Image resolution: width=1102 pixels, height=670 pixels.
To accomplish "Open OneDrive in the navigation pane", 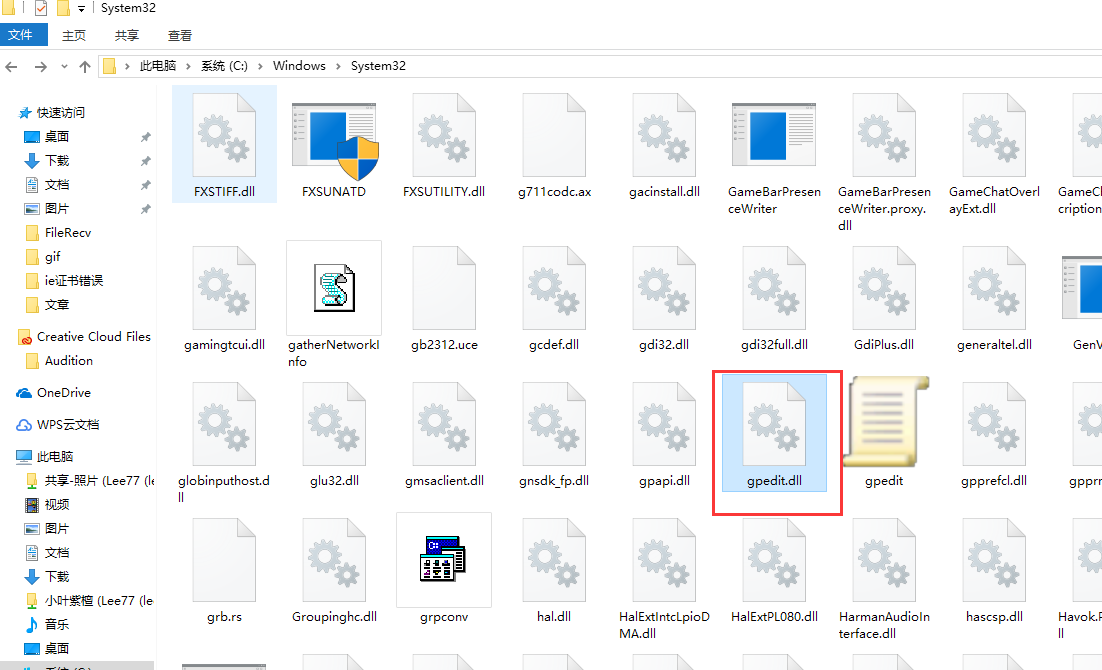I will [63, 393].
